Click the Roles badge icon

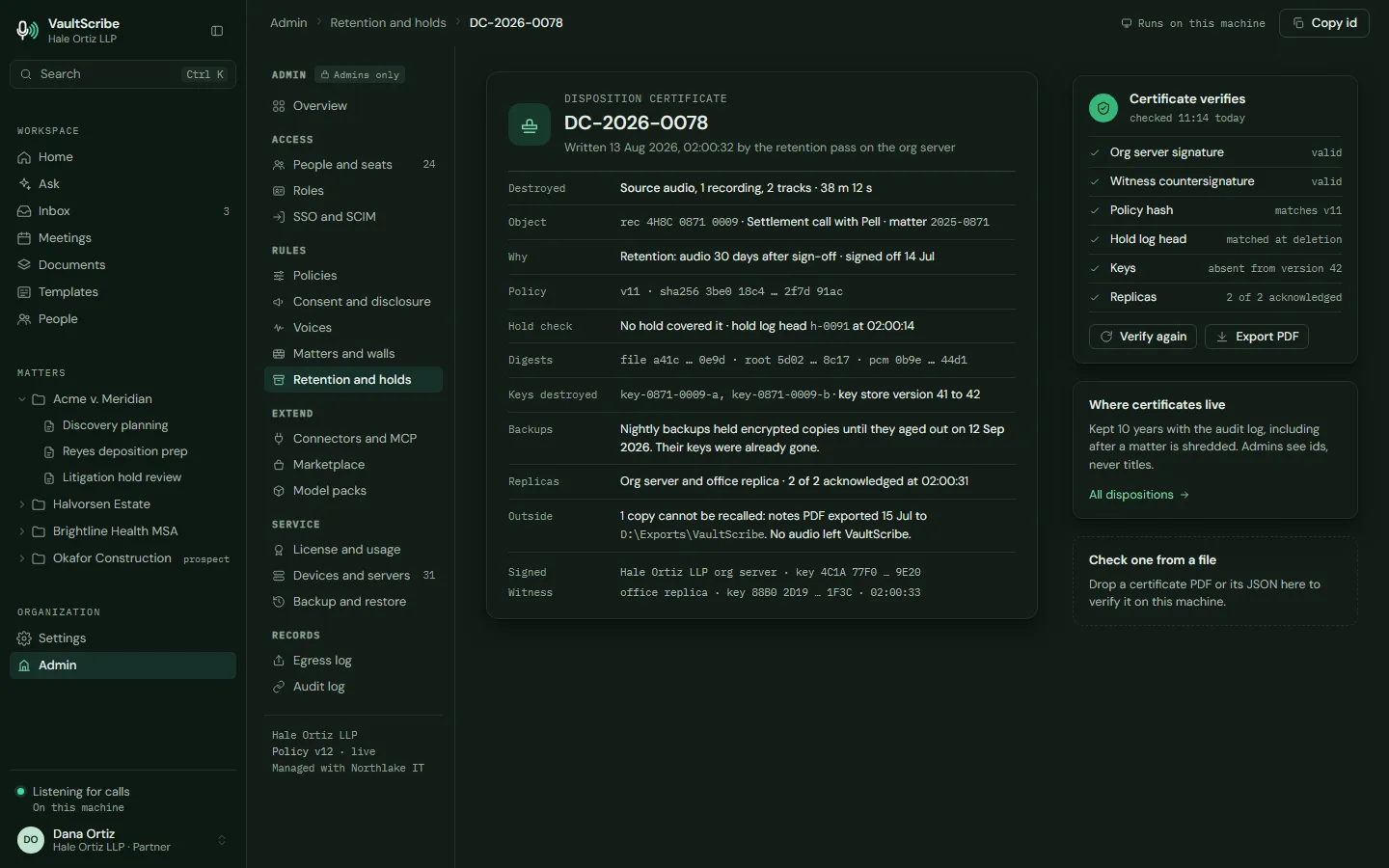279,191
